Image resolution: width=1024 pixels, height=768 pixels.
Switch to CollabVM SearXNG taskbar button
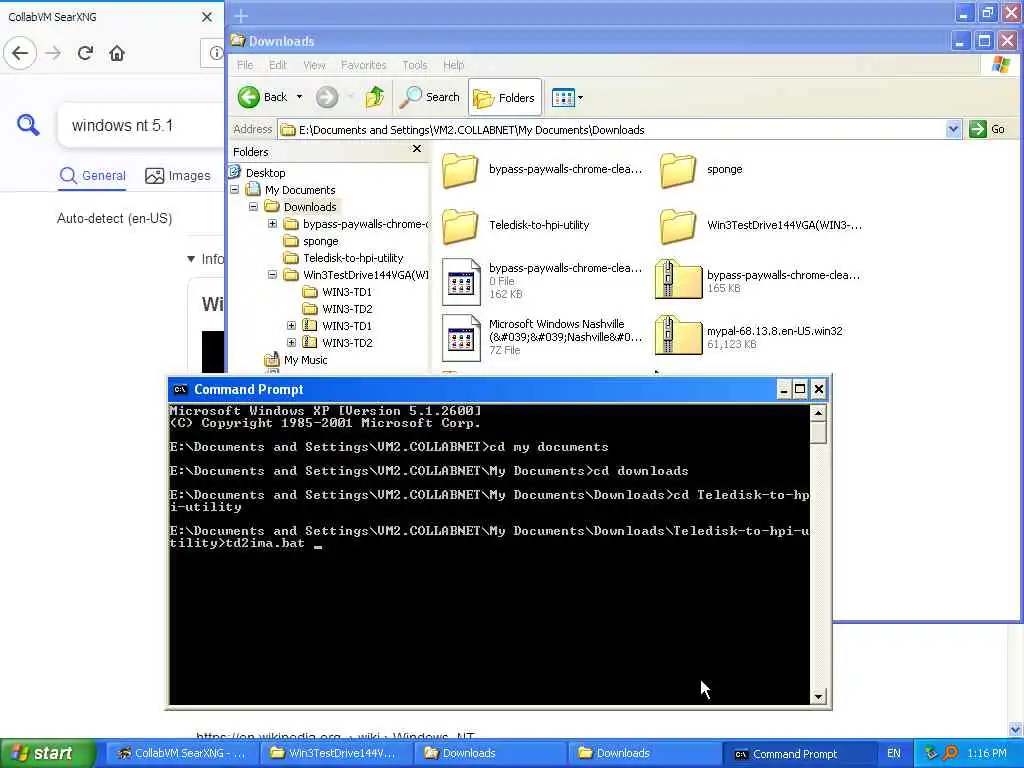click(x=181, y=754)
